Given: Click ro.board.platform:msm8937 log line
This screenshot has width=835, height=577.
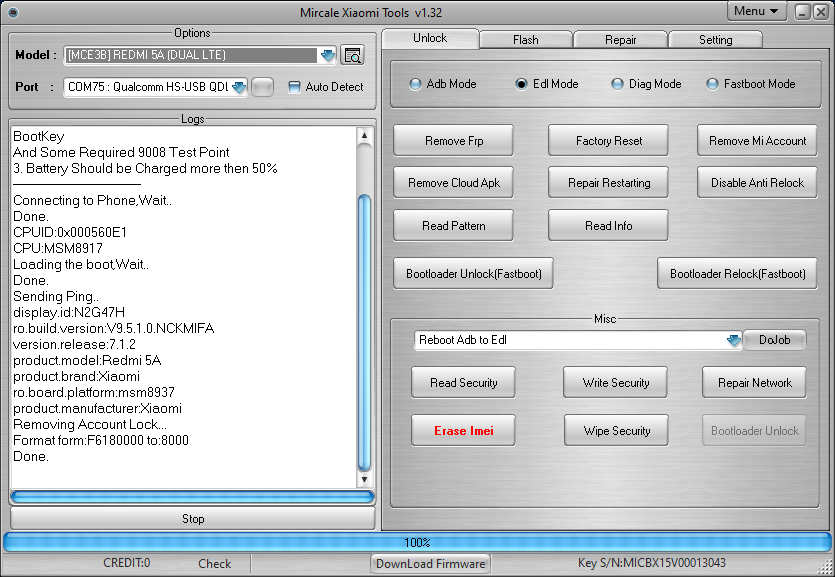Looking at the screenshot, I should [x=94, y=392].
